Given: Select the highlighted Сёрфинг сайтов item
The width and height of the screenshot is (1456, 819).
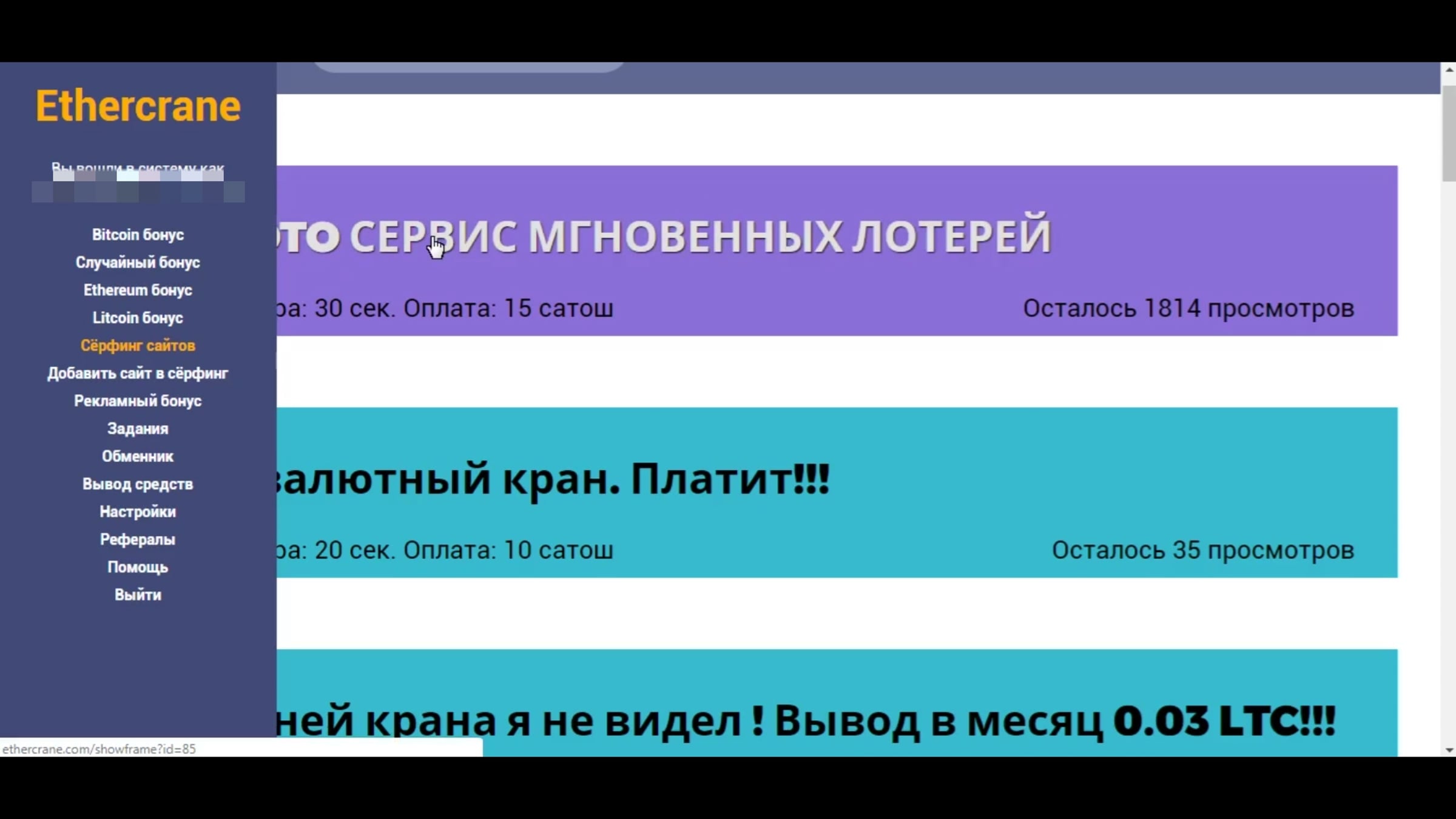Looking at the screenshot, I should (x=138, y=346).
